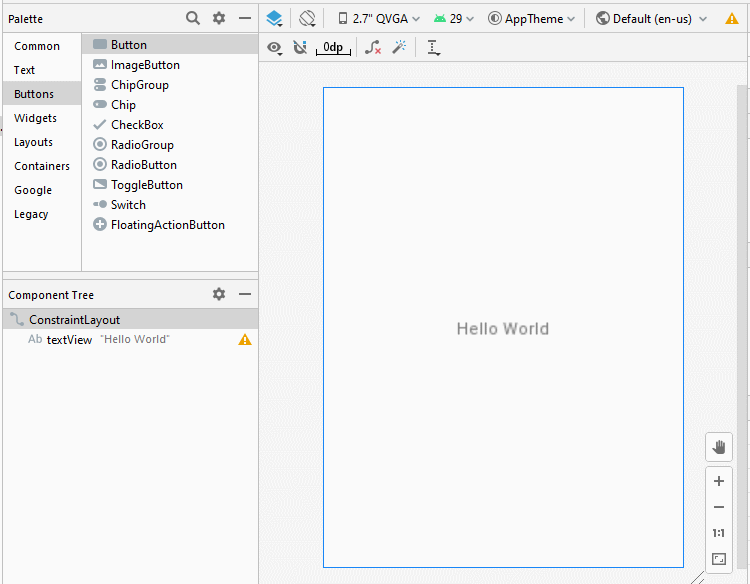The width and height of the screenshot is (750, 584).
Task: Minimize the Component Tree panel
Action: (245, 294)
